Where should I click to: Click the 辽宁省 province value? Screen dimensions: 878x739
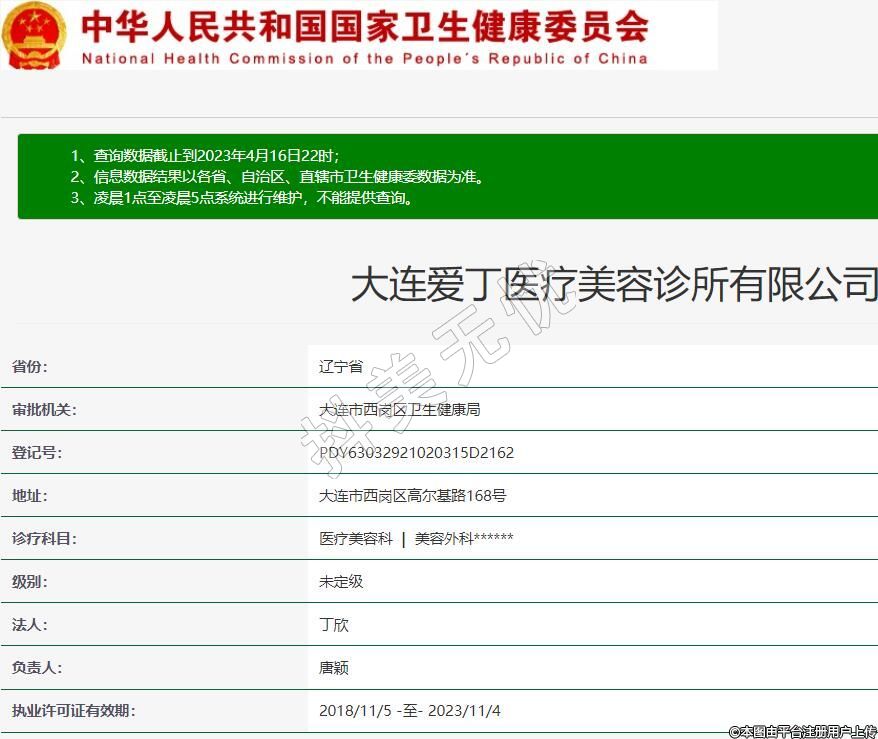tap(341, 367)
